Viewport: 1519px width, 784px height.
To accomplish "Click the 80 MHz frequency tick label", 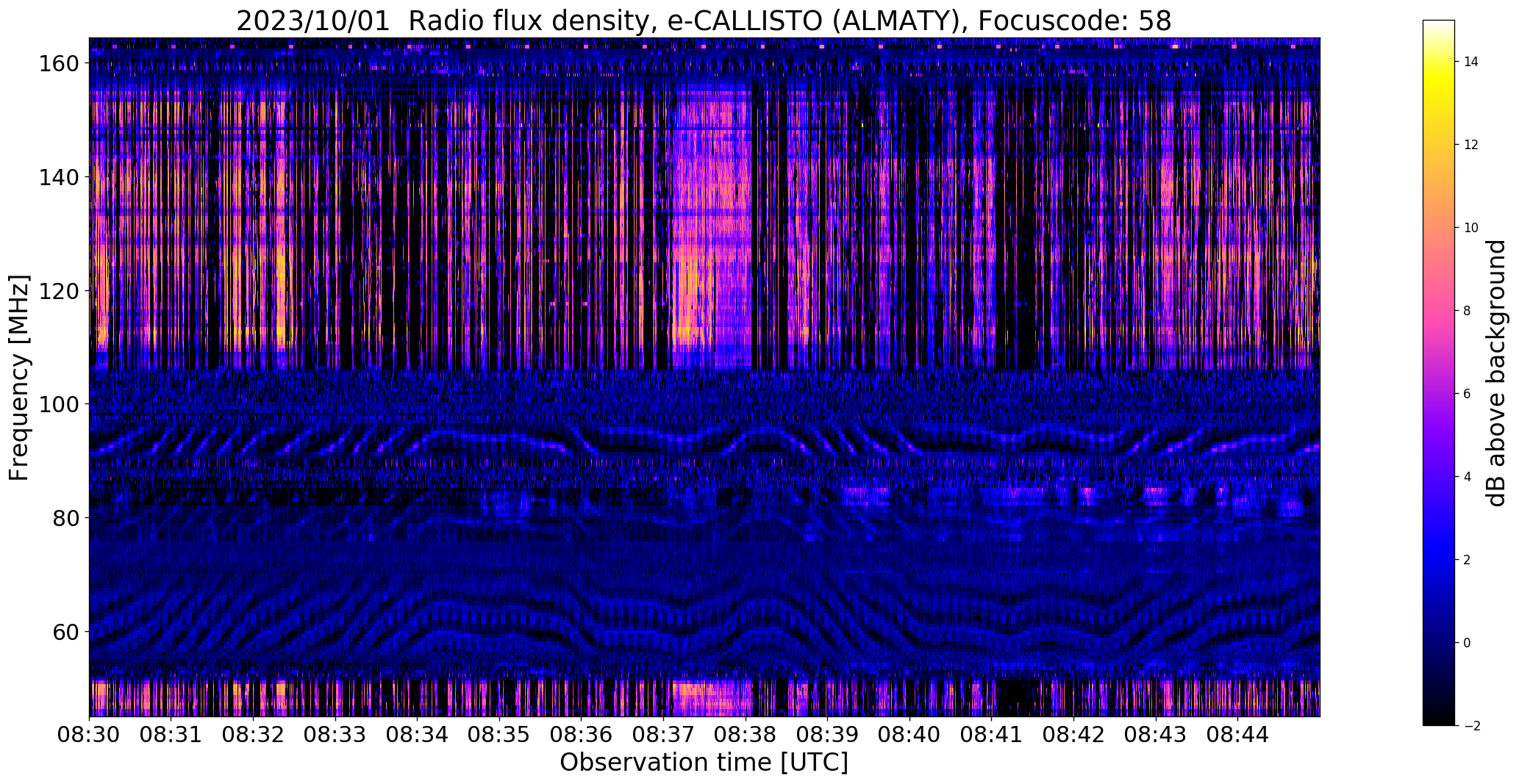I will point(65,517).
